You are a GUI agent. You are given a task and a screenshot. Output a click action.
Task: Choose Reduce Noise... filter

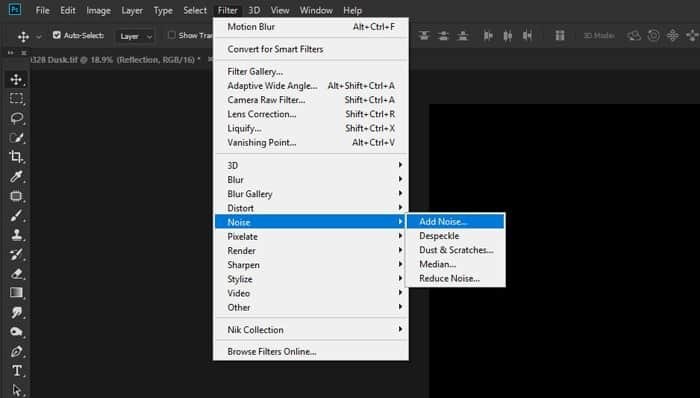455,279
